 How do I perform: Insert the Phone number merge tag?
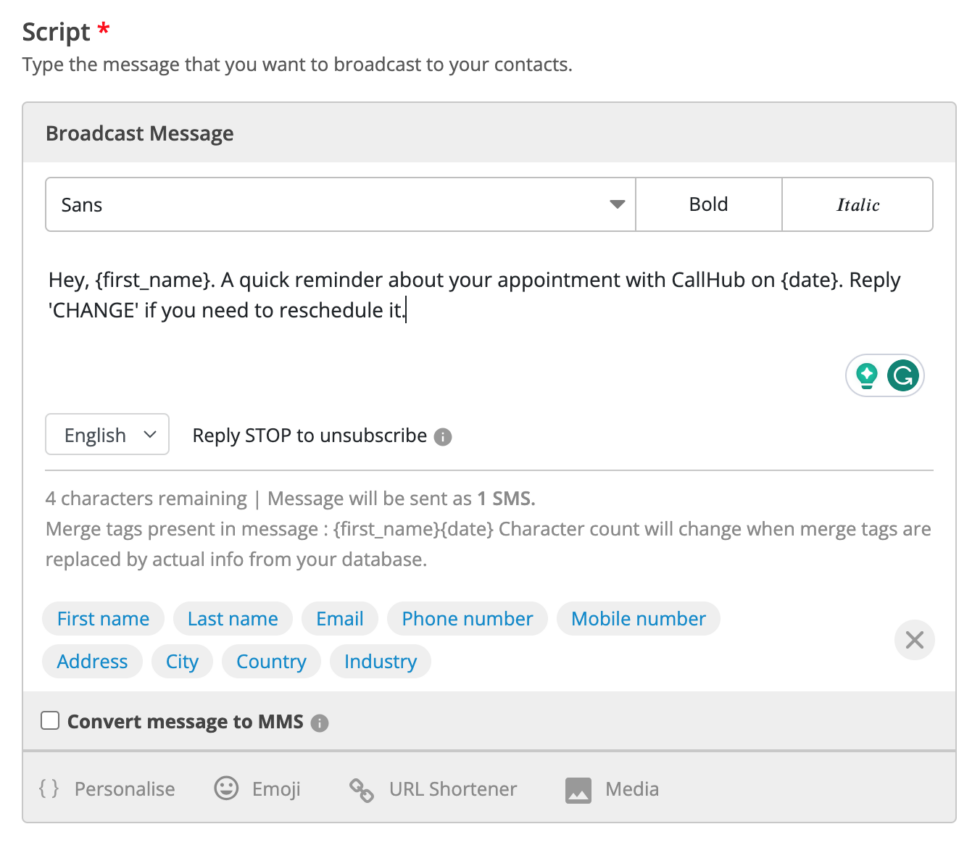click(x=468, y=619)
